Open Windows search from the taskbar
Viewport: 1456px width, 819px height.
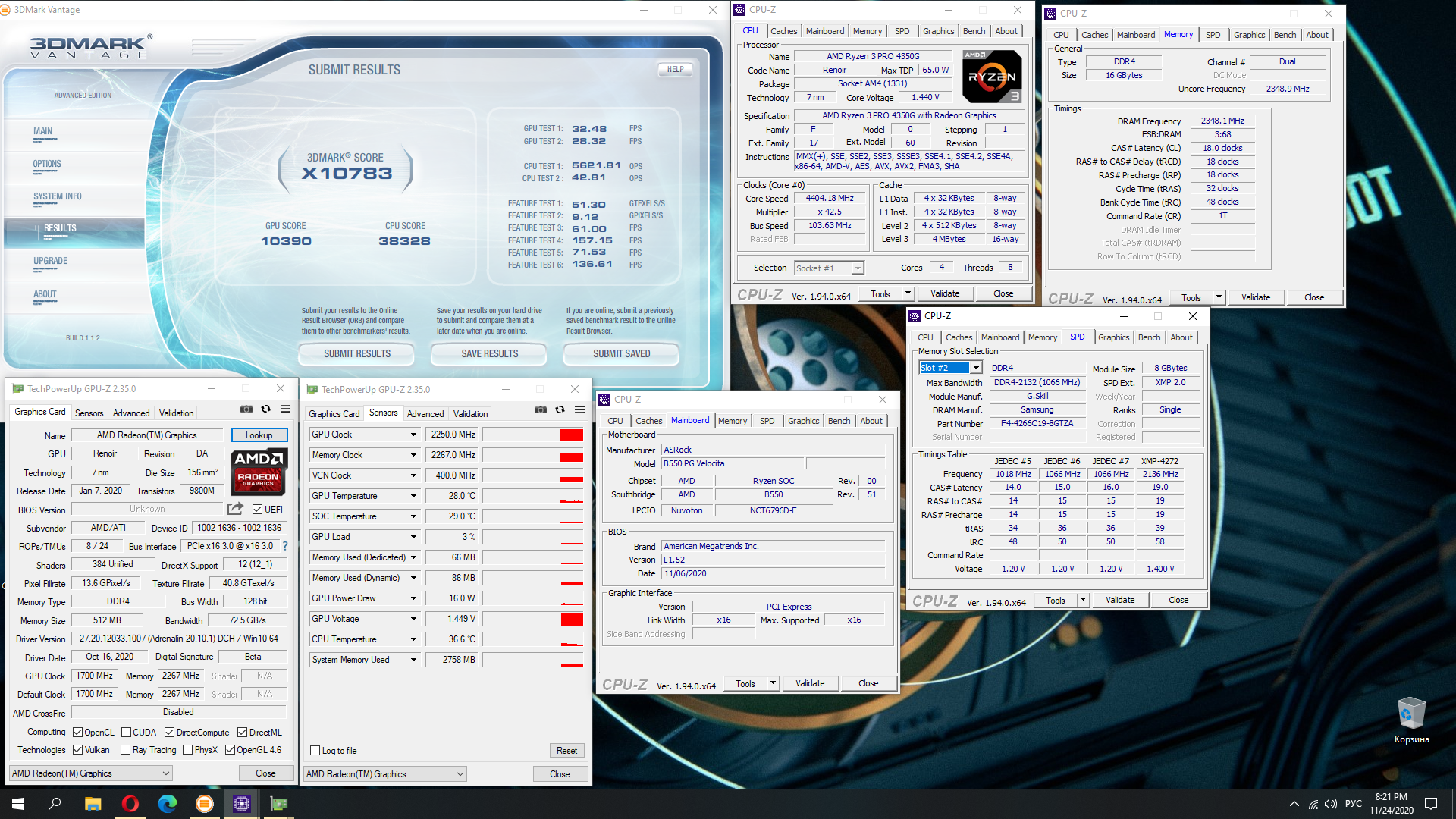click(x=55, y=804)
